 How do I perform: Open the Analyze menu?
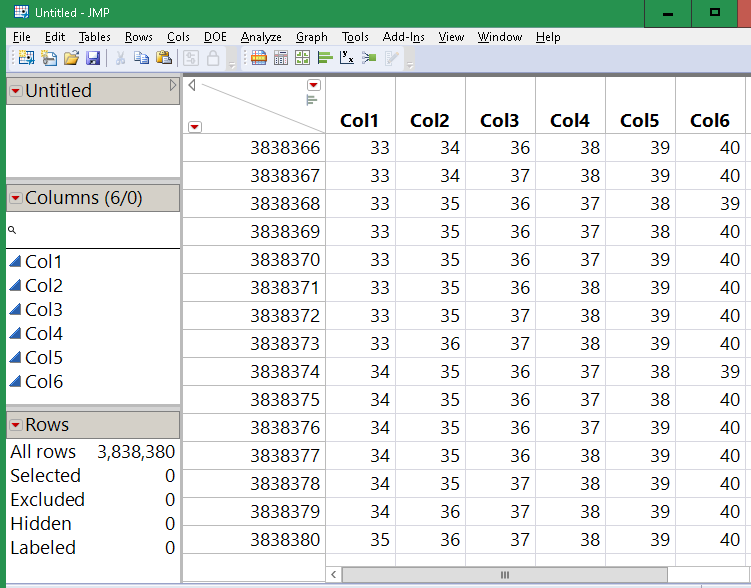(261, 37)
